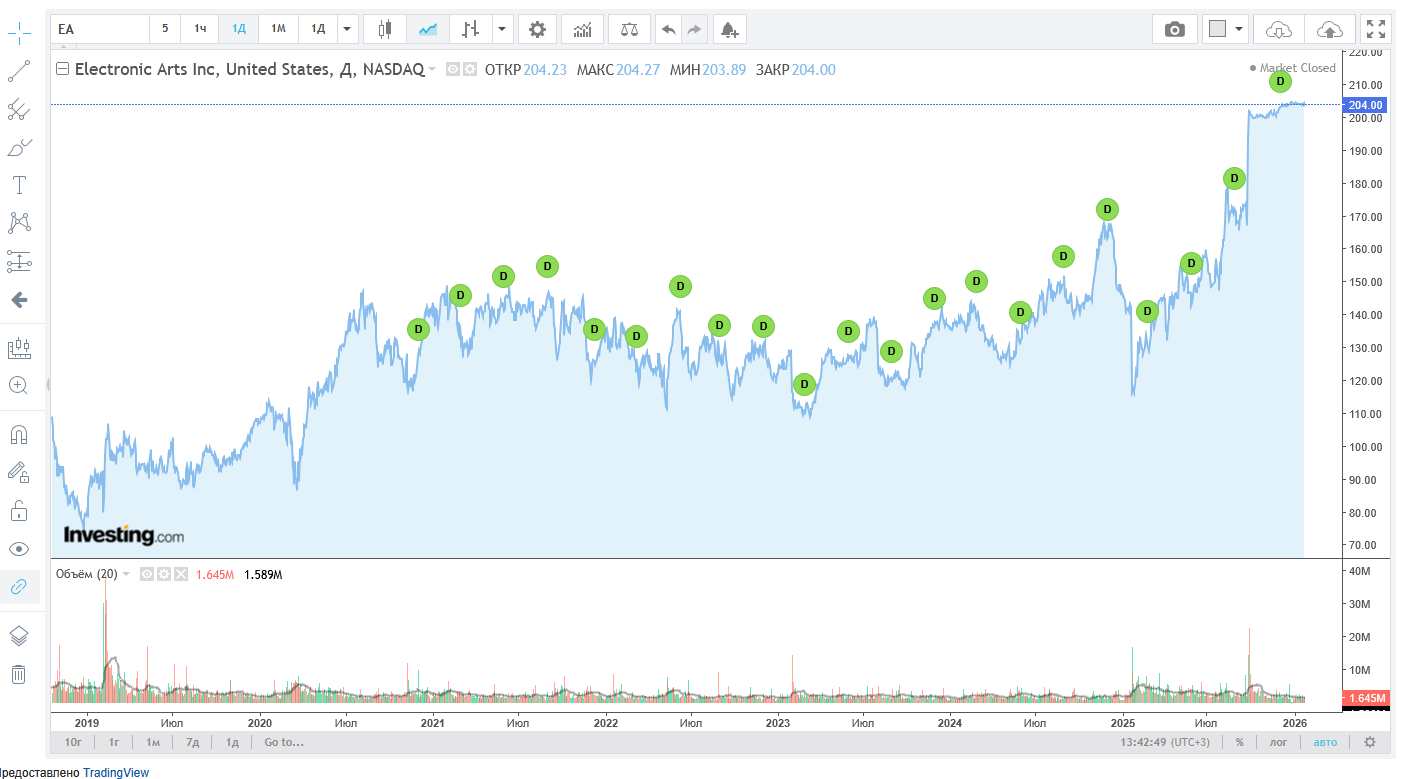Click the layout color square swatch
1402x779 pixels.
point(1217,29)
